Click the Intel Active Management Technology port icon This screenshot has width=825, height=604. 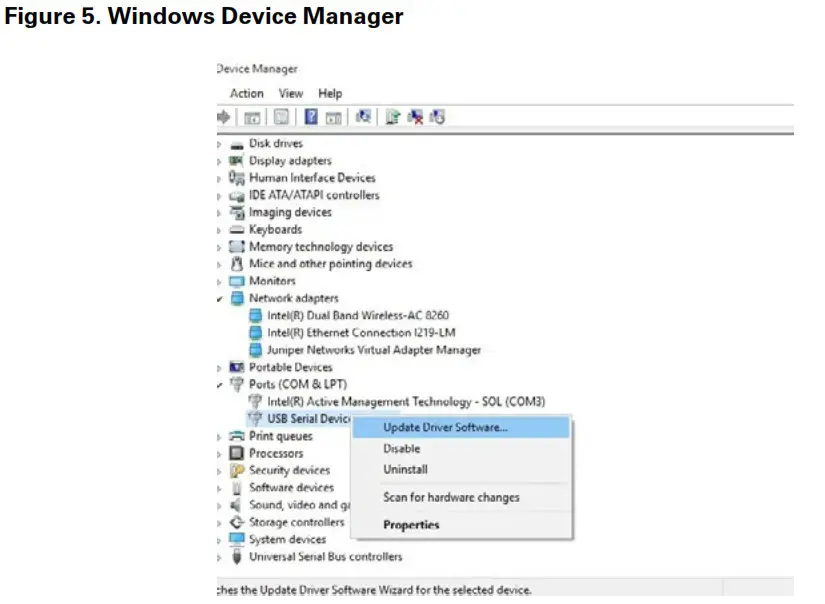(255, 401)
